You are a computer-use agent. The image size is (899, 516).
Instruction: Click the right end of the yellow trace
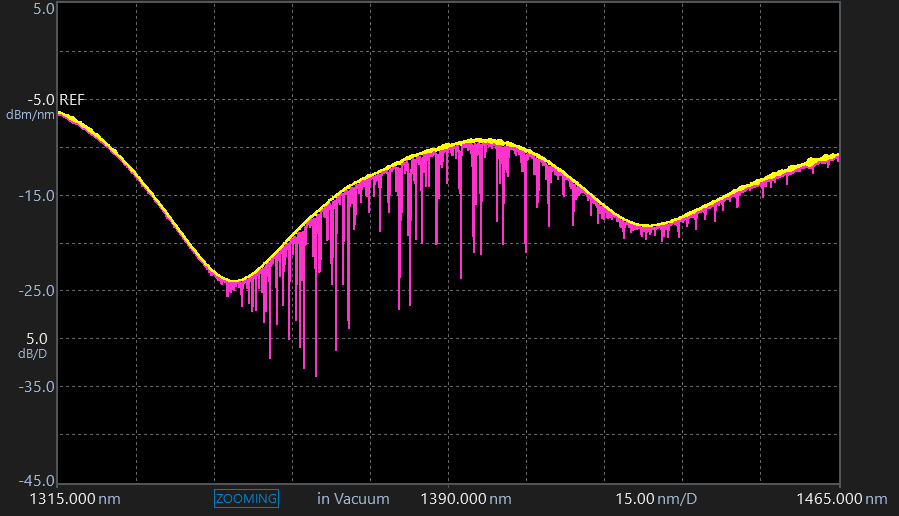(x=836, y=155)
